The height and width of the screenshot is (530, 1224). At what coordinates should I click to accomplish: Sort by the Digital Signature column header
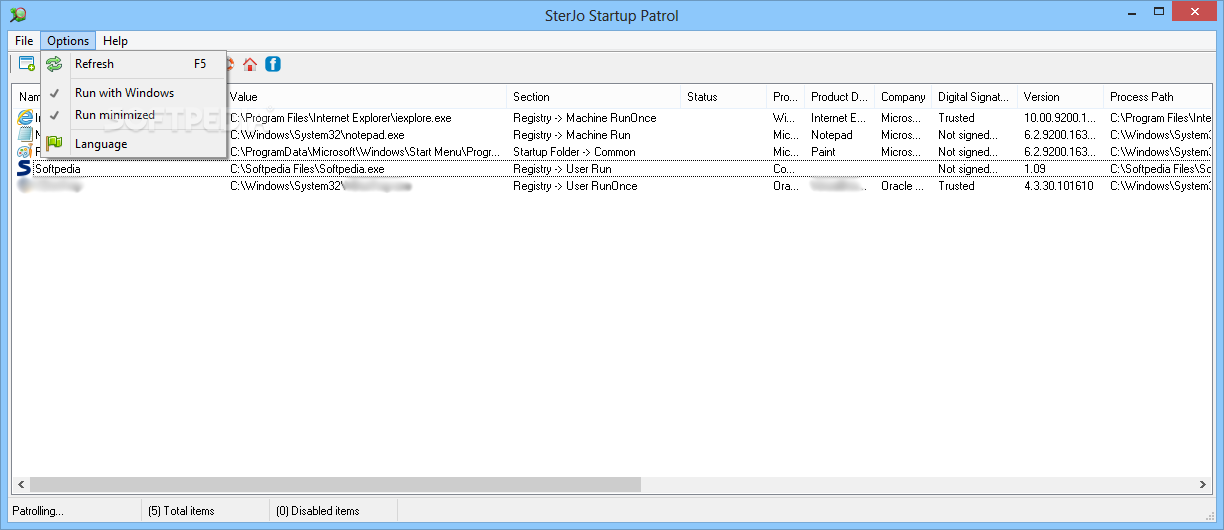point(975,97)
